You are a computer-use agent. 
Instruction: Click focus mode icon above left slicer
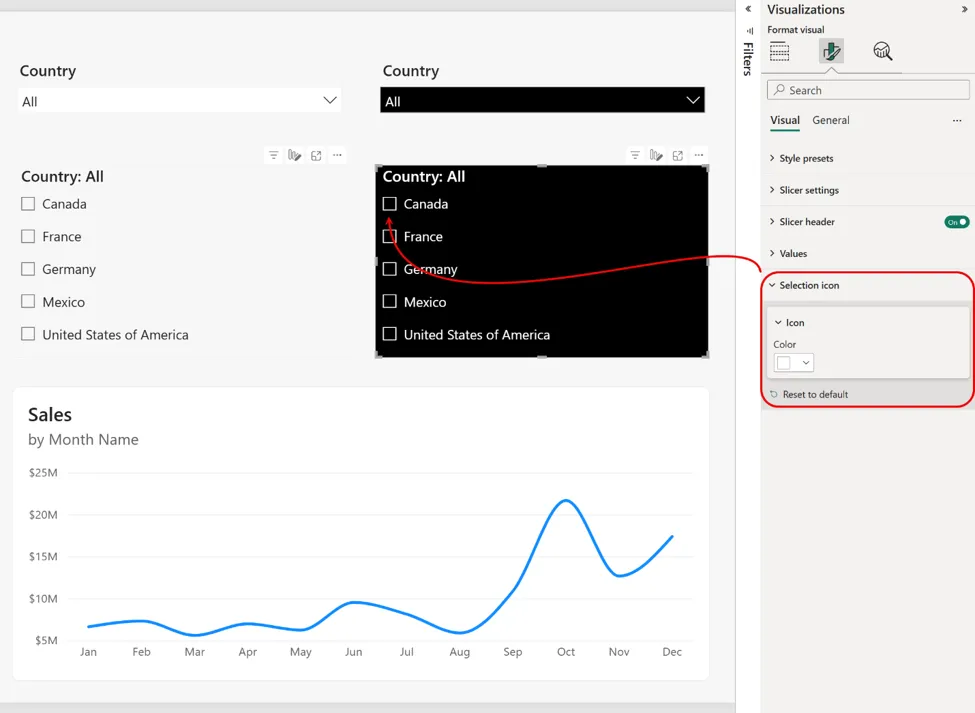tap(316, 155)
